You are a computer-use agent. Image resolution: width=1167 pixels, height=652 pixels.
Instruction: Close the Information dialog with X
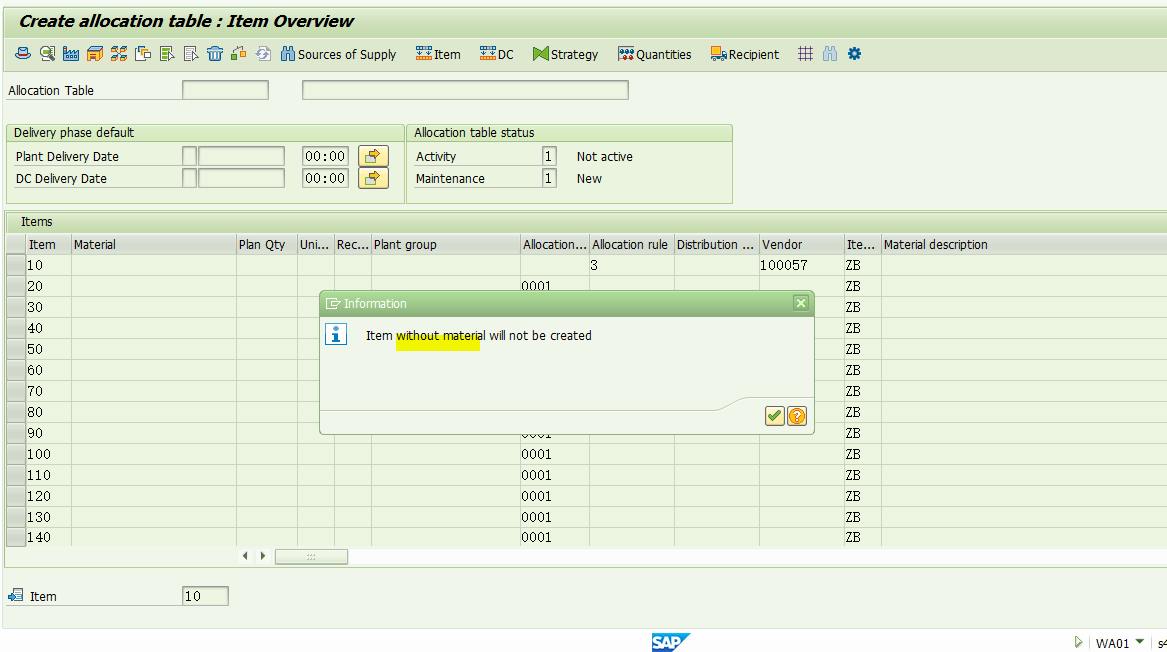(x=801, y=303)
